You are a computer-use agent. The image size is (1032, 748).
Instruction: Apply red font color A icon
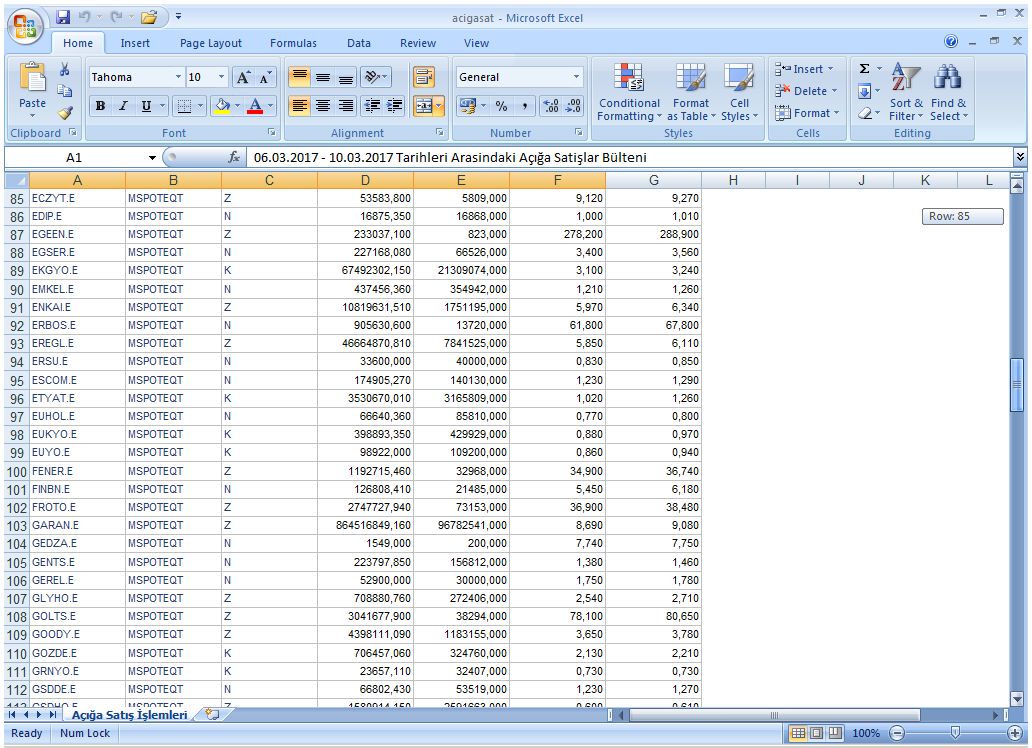tap(255, 105)
